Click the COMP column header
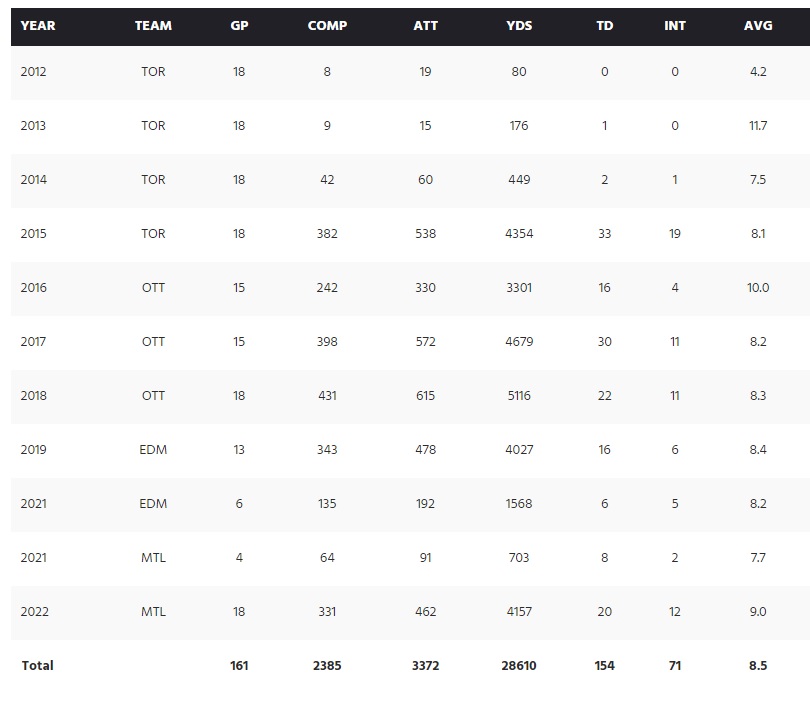 tap(327, 25)
